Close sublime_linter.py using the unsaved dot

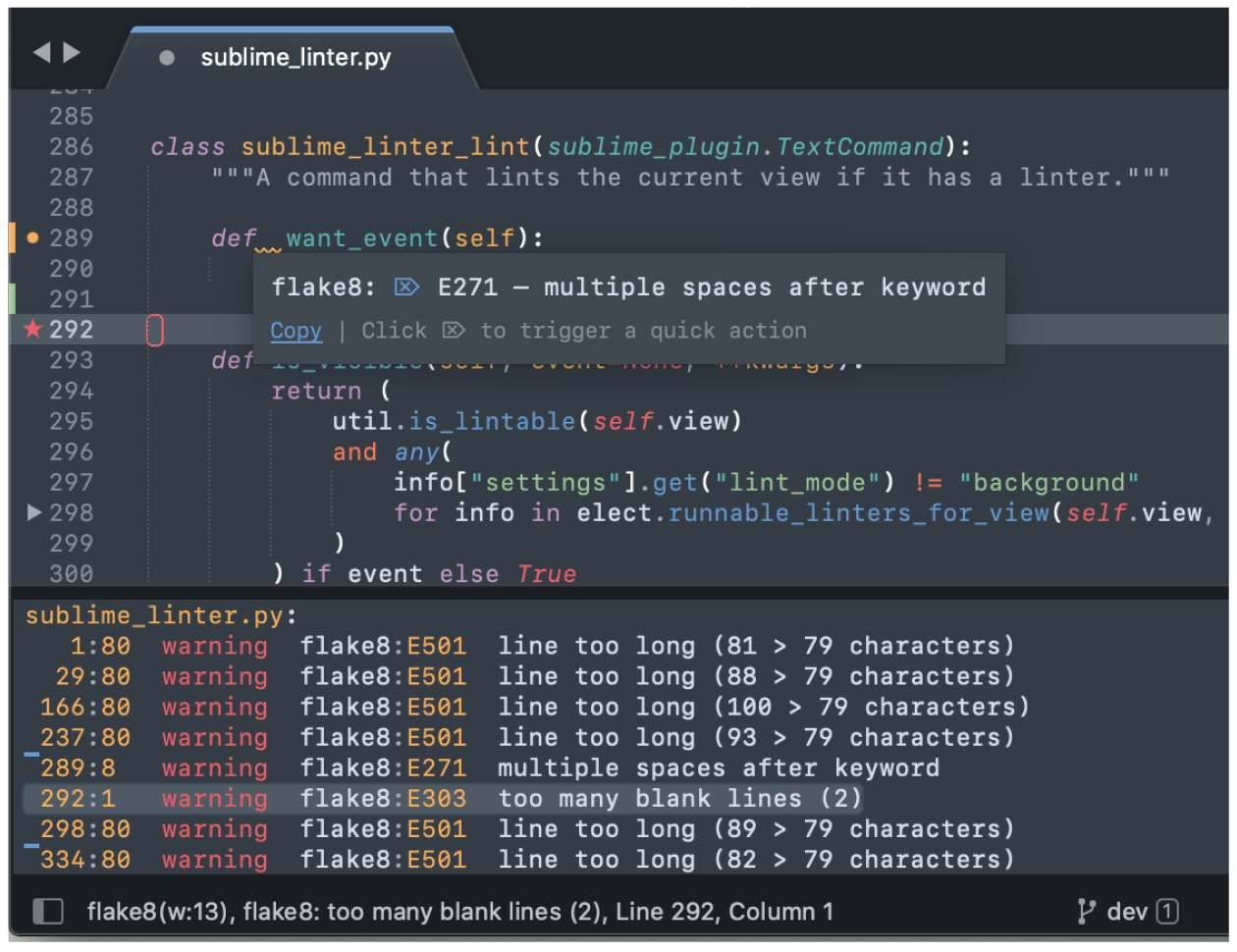[167, 58]
